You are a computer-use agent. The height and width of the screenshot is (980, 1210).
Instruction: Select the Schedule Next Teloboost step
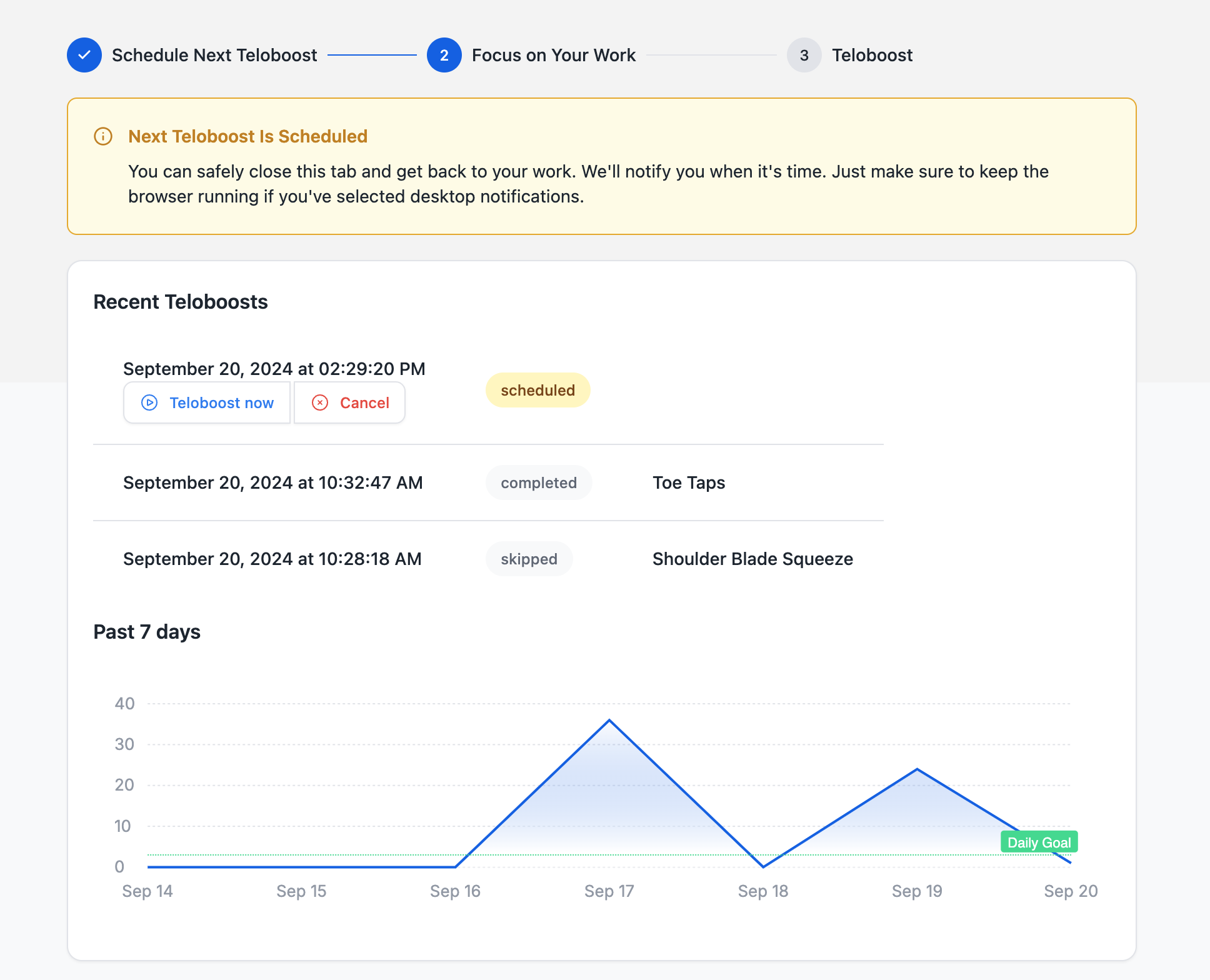214,55
